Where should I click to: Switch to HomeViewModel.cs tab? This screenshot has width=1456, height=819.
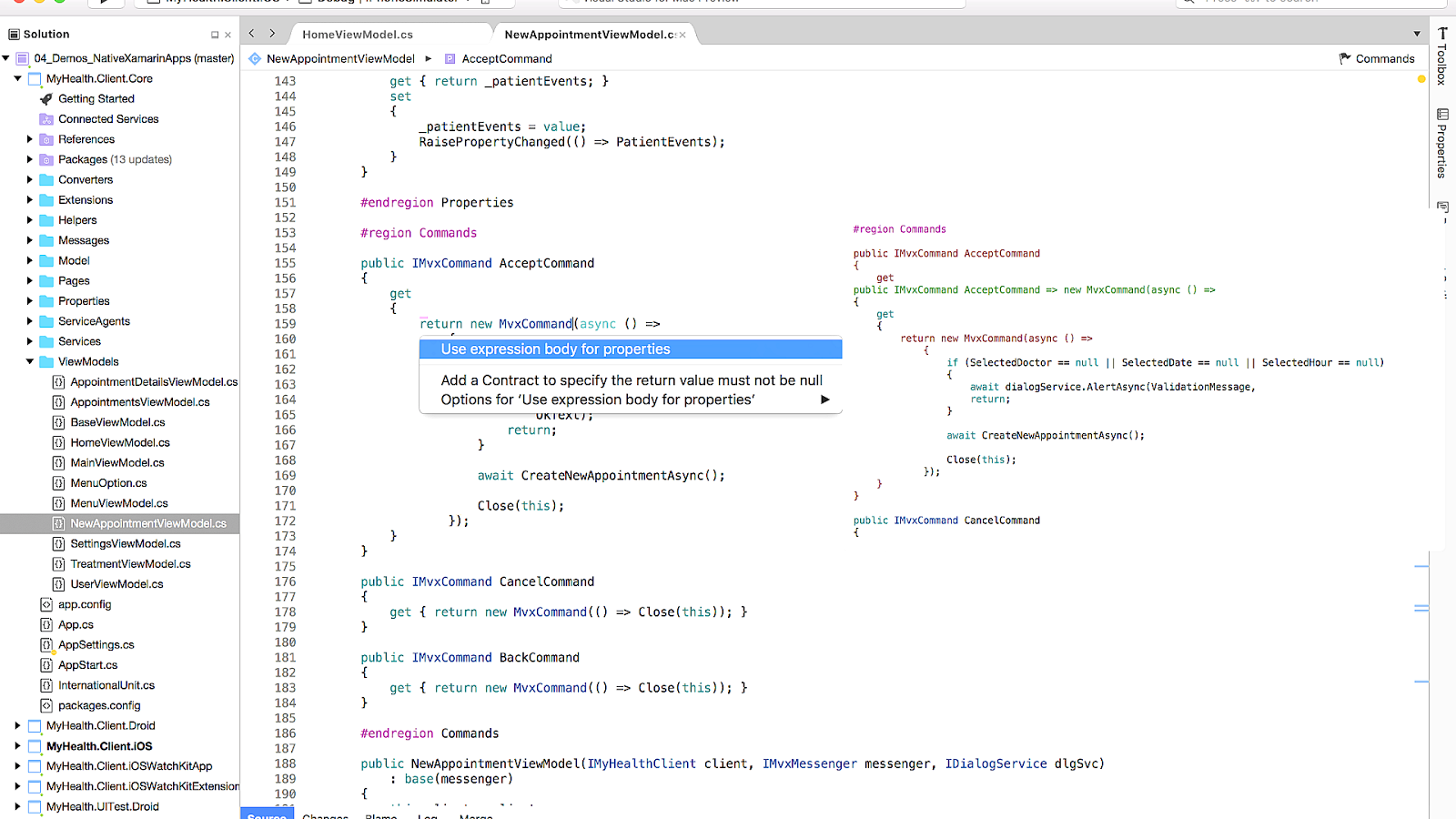pyautogui.click(x=357, y=35)
